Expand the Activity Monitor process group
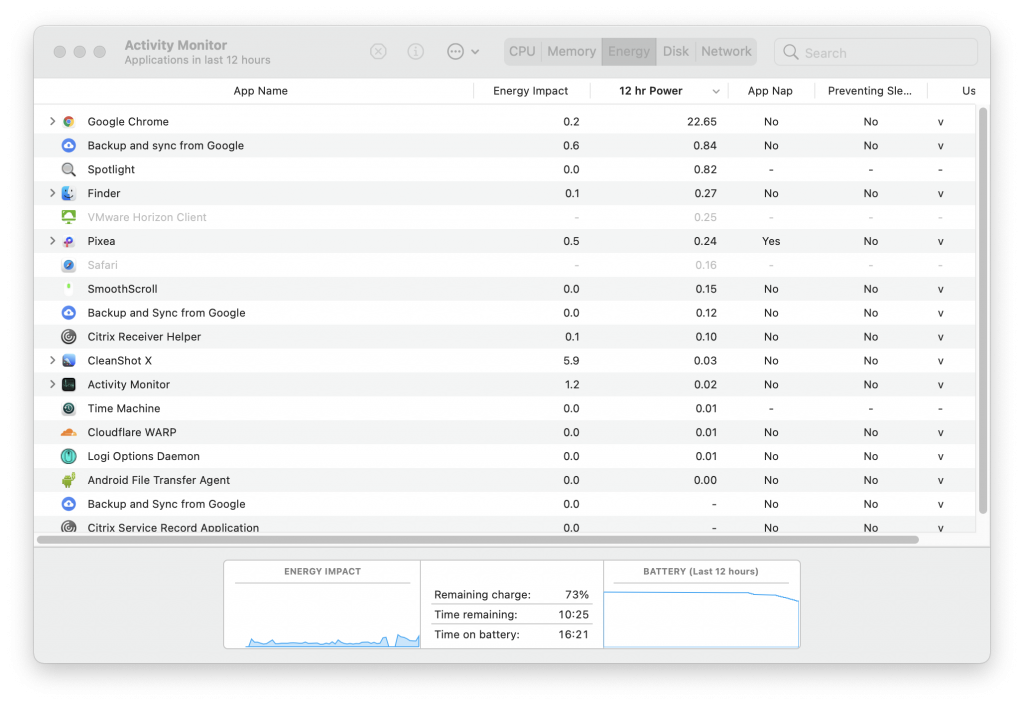The width and height of the screenshot is (1024, 705). point(52,384)
